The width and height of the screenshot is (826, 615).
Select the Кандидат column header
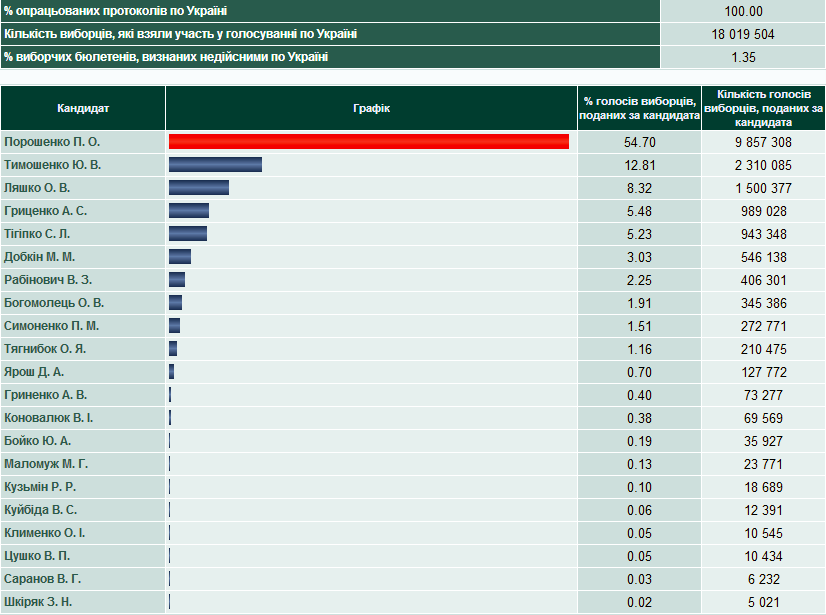click(x=83, y=108)
